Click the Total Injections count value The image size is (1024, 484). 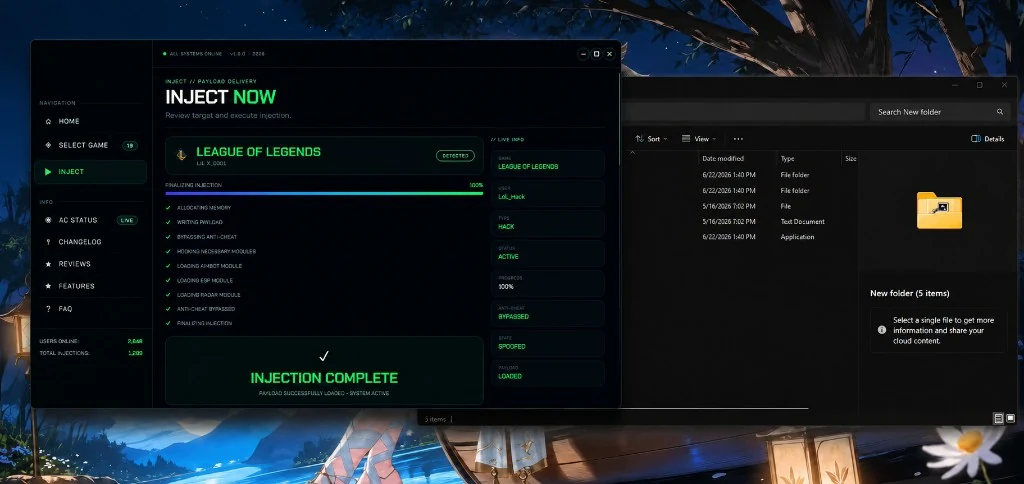click(135, 353)
